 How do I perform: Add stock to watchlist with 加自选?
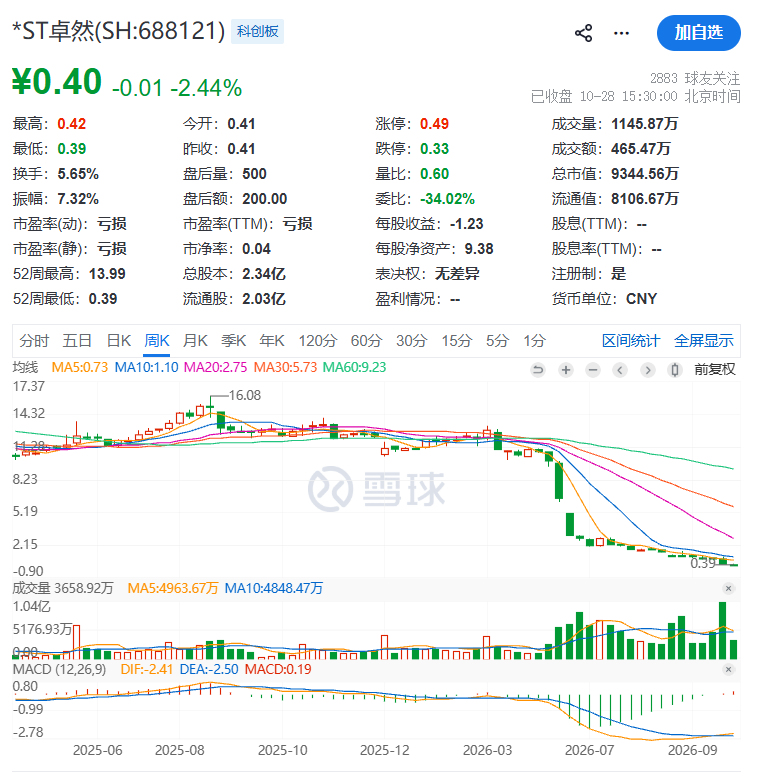pos(699,33)
